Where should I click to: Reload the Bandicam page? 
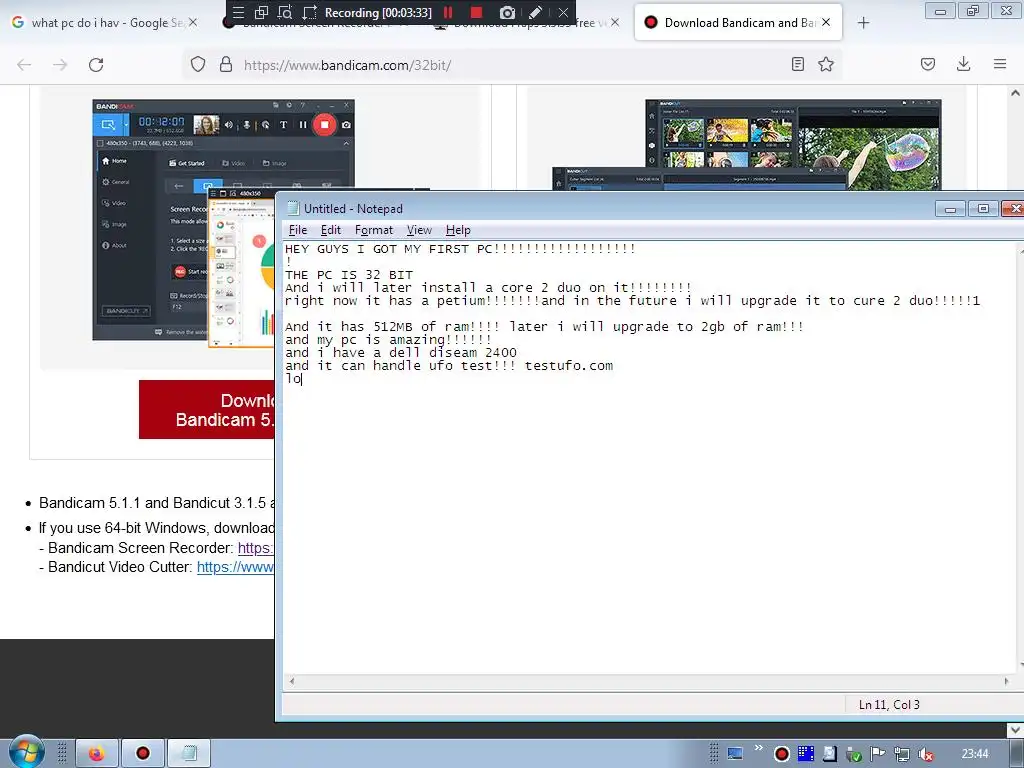tap(96, 65)
